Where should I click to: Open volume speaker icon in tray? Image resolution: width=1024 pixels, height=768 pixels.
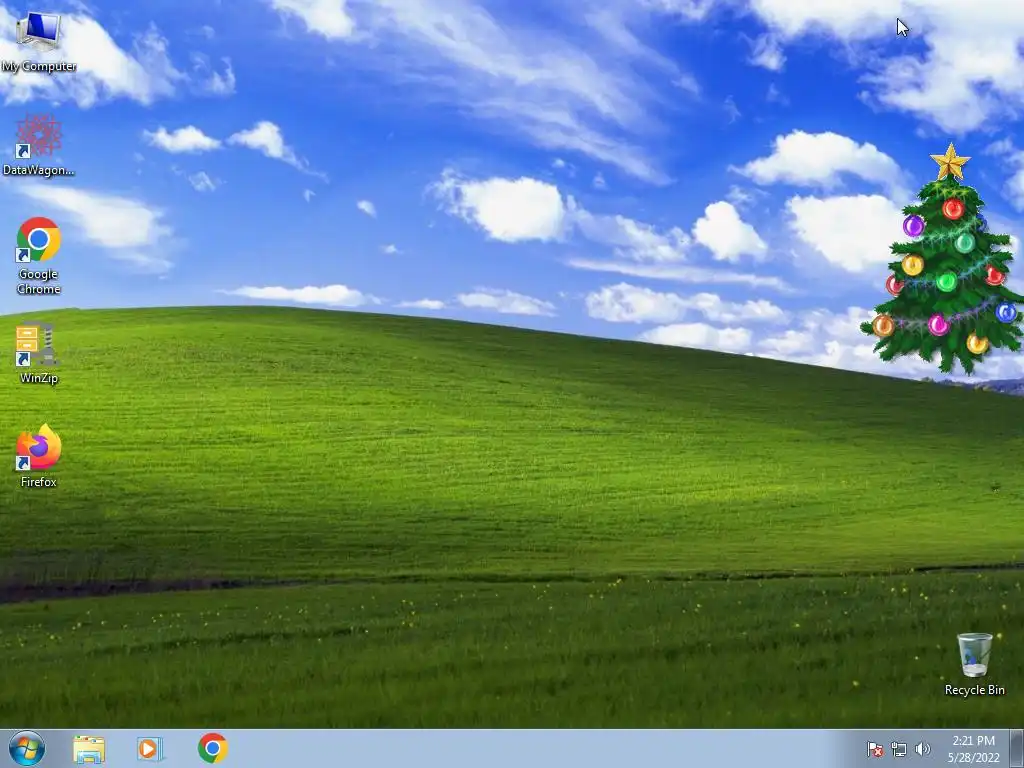pos(923,749)
